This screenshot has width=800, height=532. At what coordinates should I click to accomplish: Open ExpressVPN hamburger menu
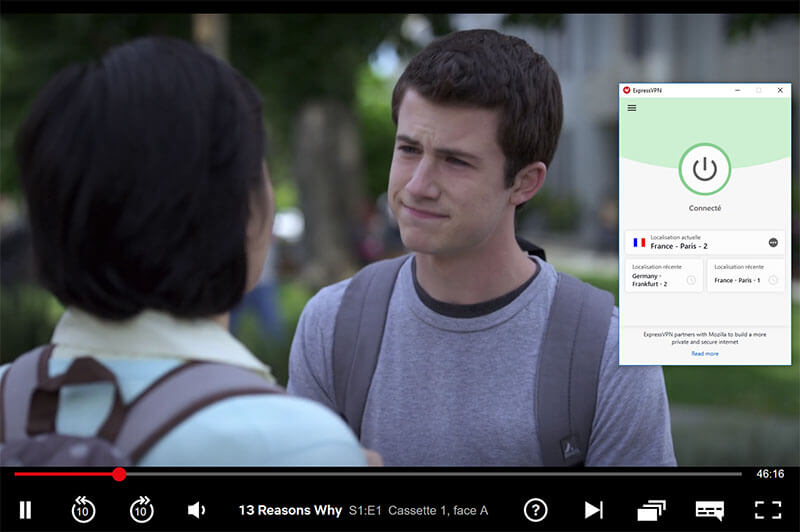(632, 108)
